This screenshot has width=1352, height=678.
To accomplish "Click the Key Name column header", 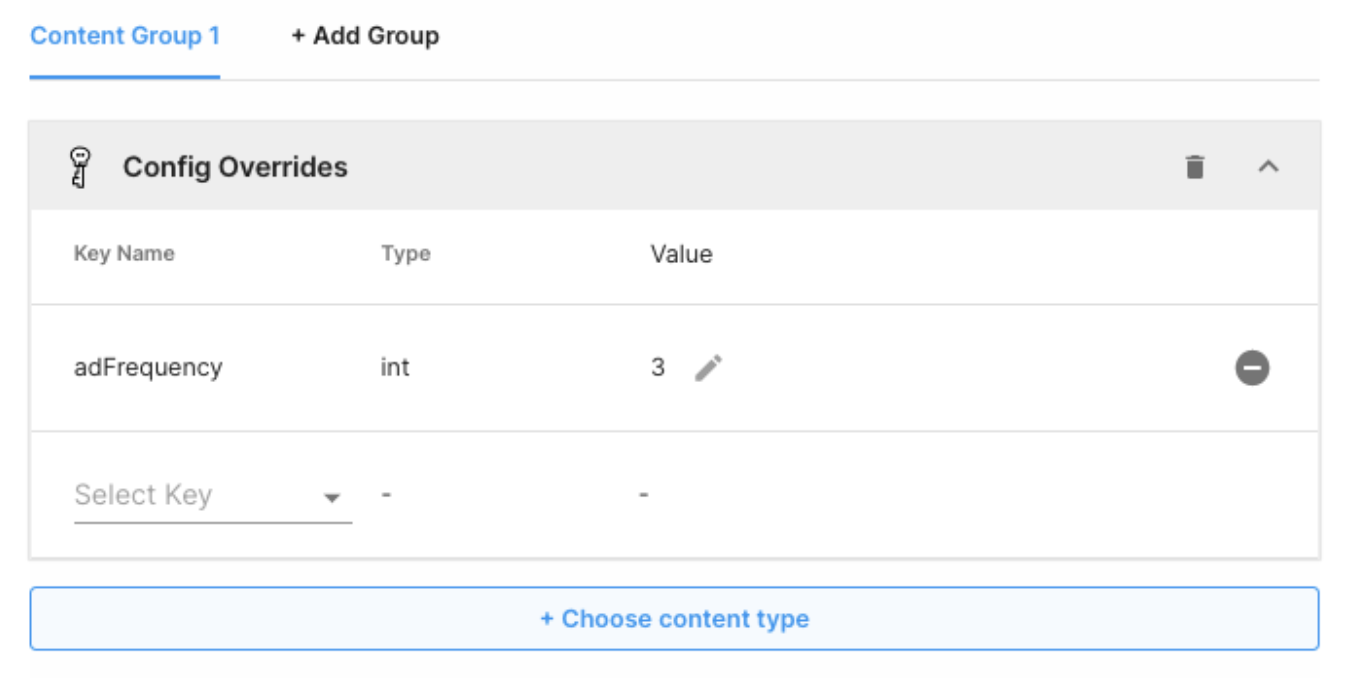I will click(x=124, y=254).
